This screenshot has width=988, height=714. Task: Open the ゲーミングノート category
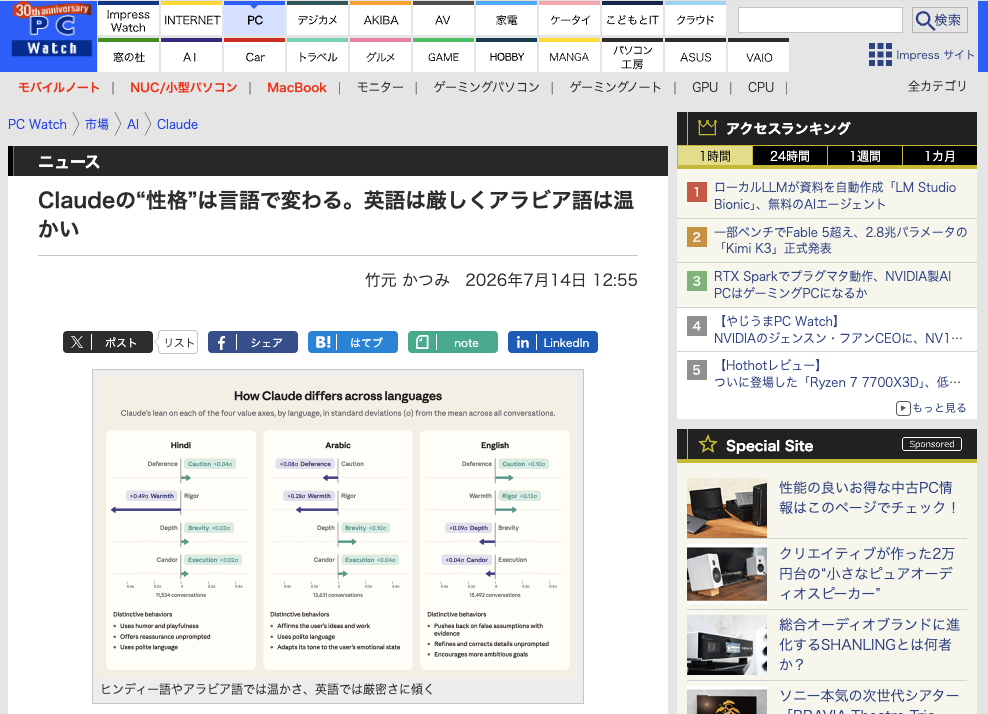616,88
